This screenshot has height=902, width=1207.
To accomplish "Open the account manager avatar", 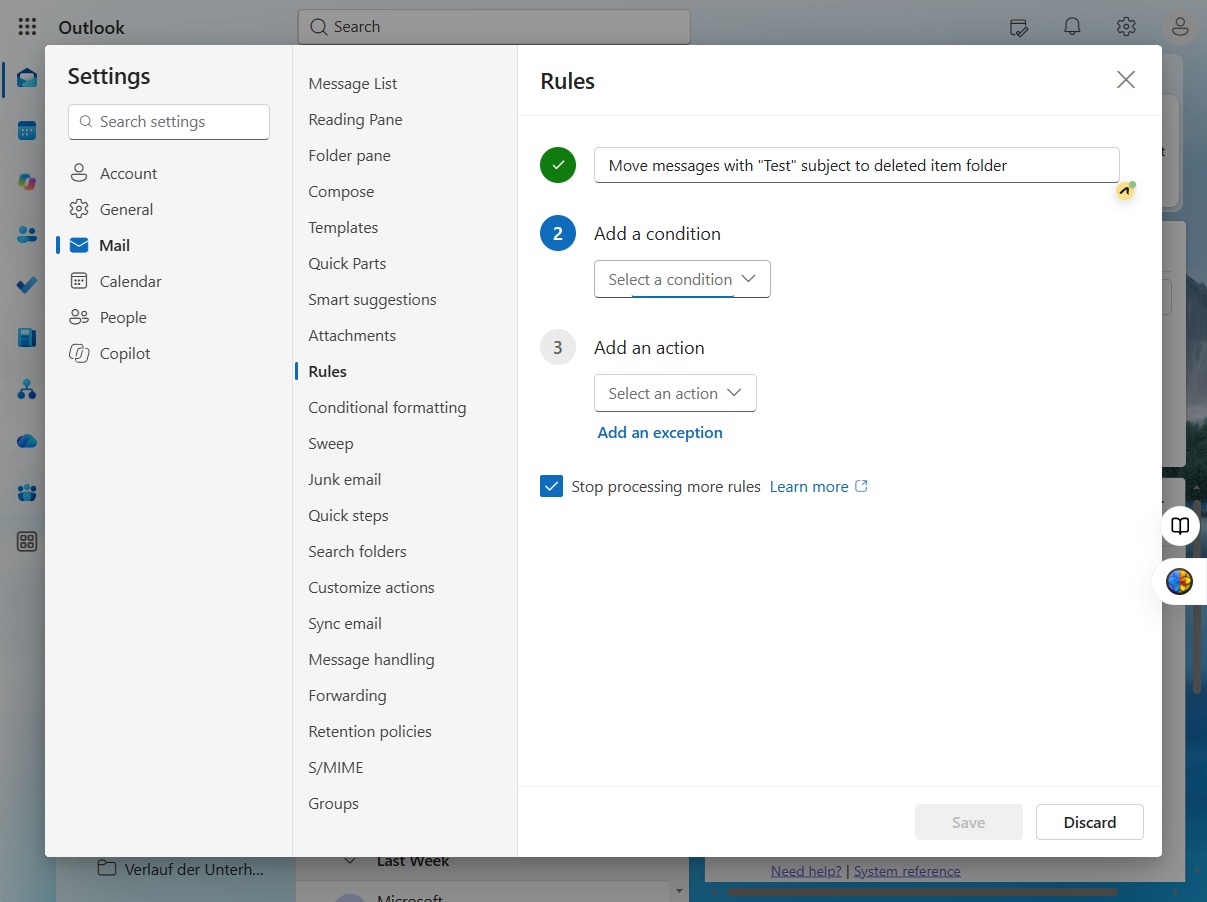I will [x=1180, y=27].
